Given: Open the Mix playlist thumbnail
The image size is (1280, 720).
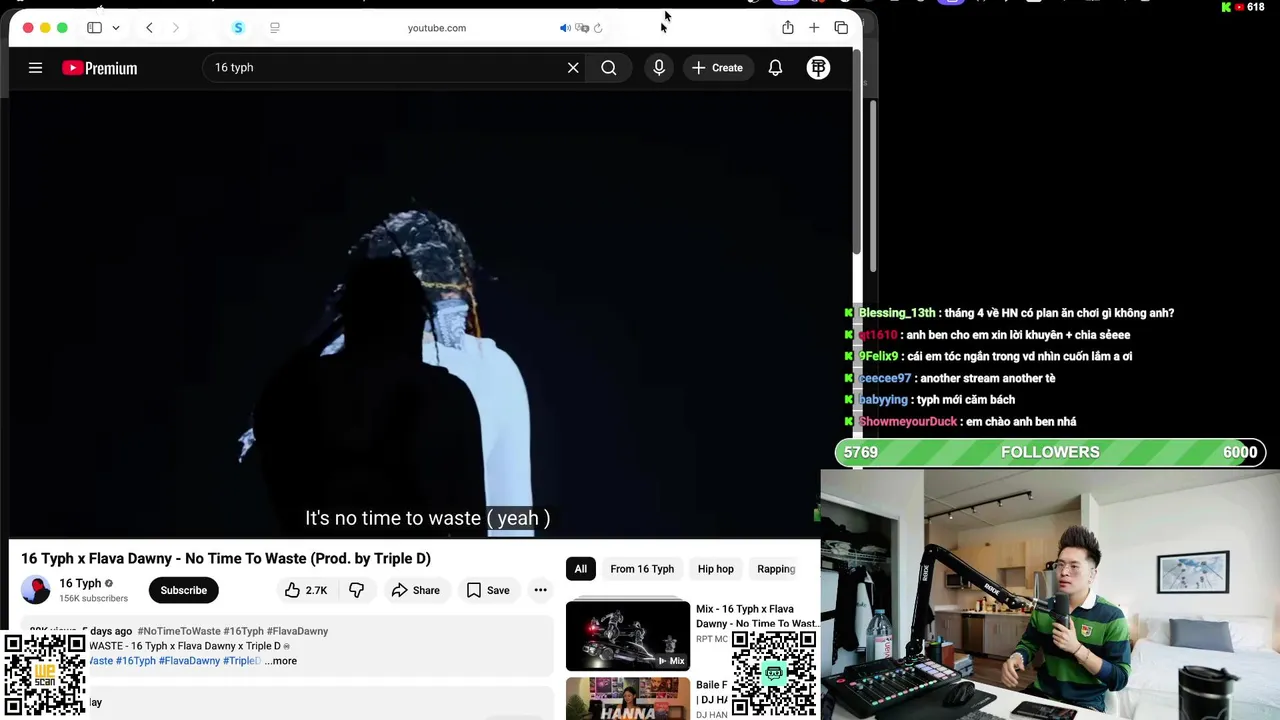Looking at the screenshot, I should (628, 636).
